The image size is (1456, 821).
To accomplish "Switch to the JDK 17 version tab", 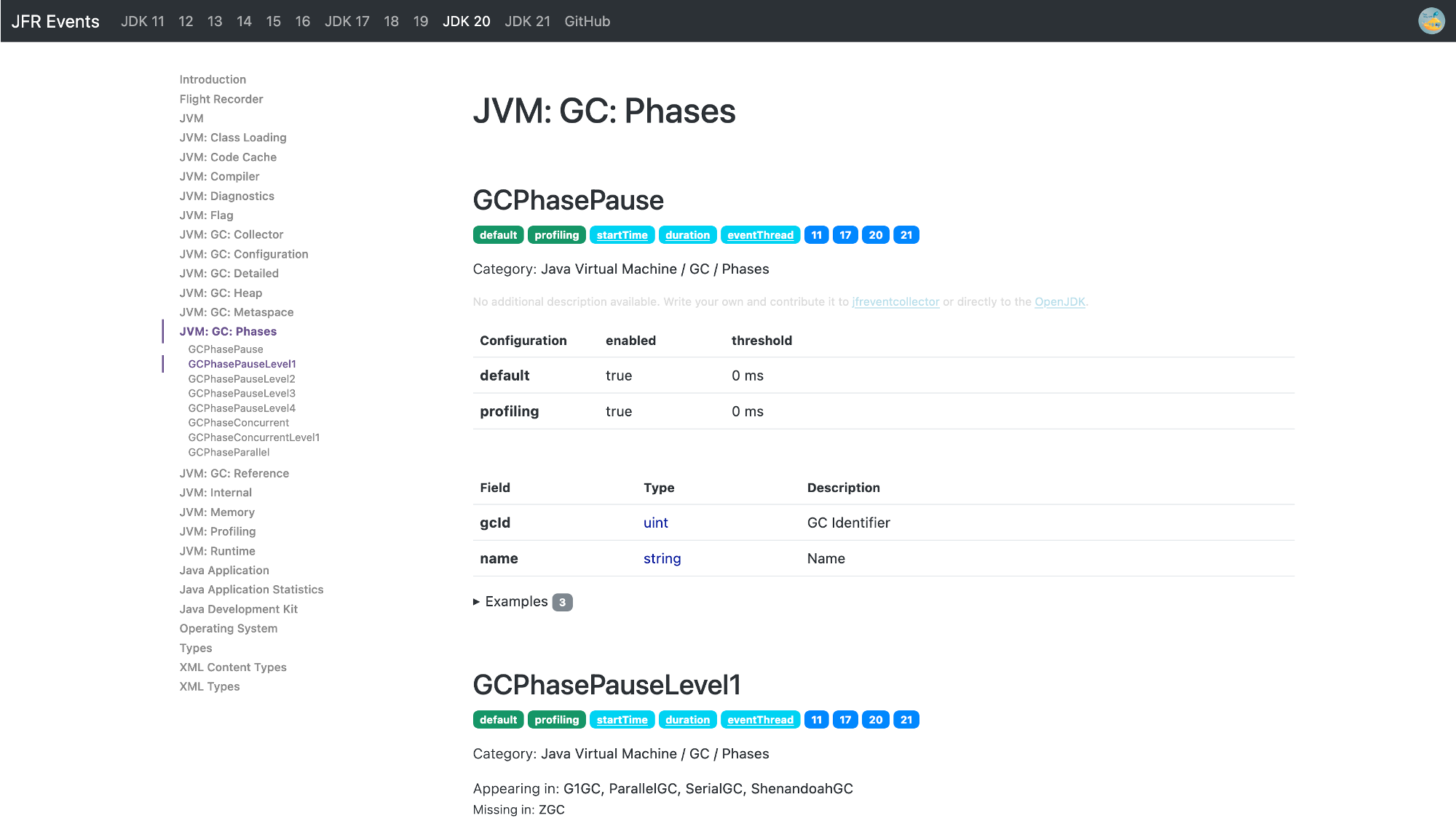I will [347, 21].
